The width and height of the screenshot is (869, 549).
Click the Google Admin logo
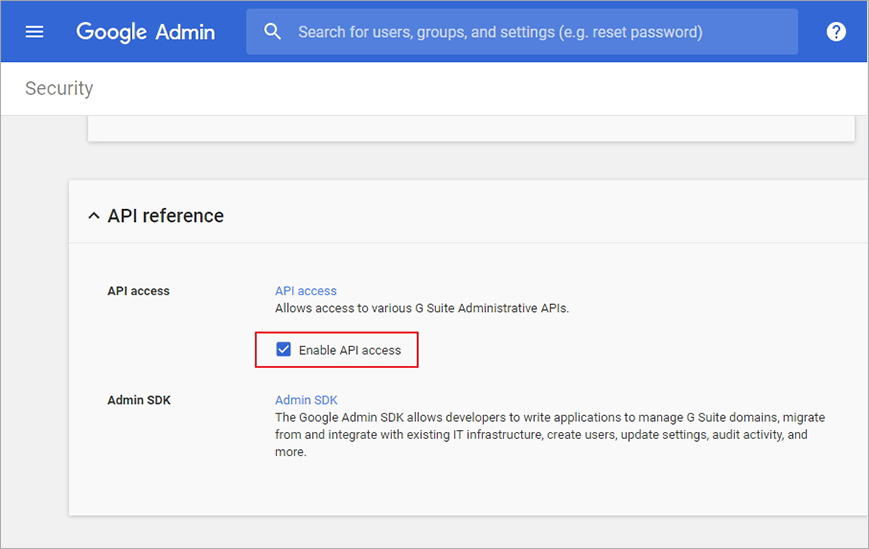146,32
